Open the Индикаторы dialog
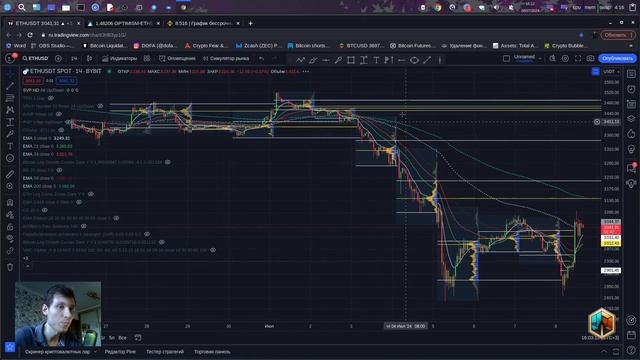 click(x=119, y=59)
